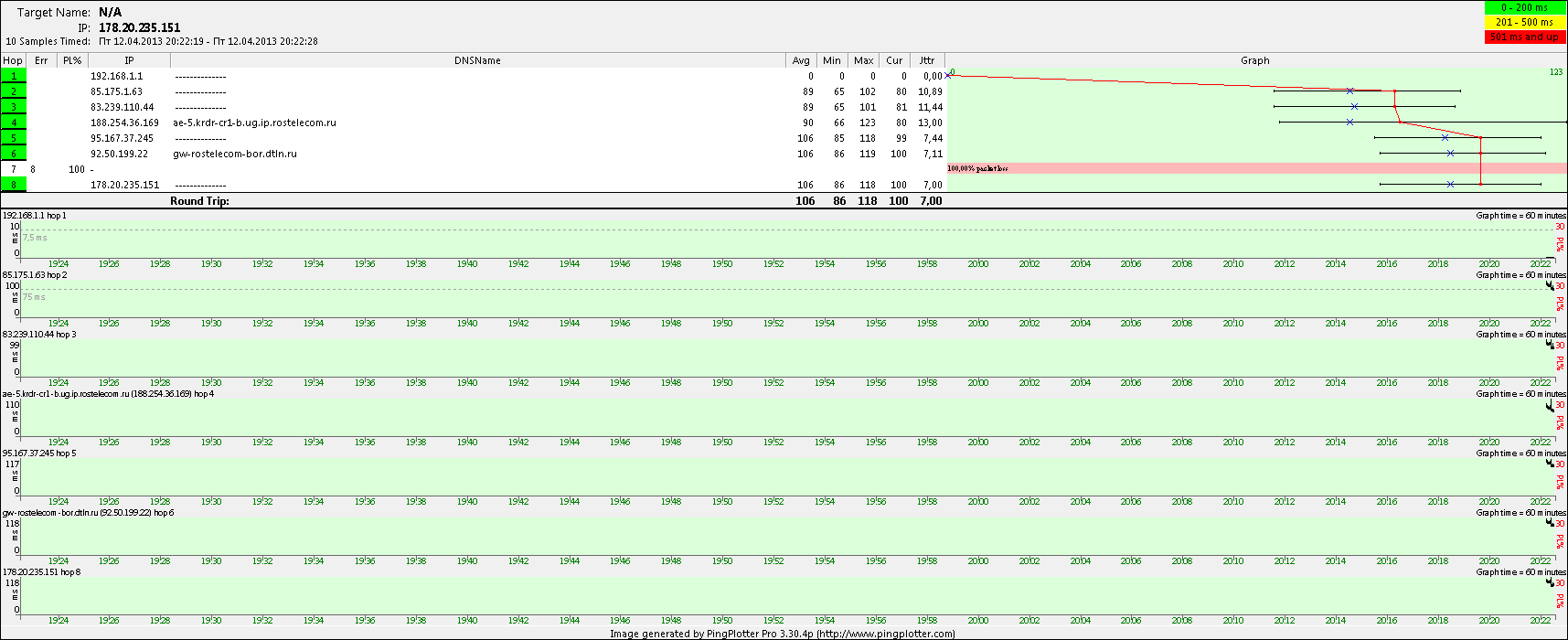This screenshot has width=1568, height=640.
Task: Click the green 0 - 200 ms legend
Action: pos(1524,7)
